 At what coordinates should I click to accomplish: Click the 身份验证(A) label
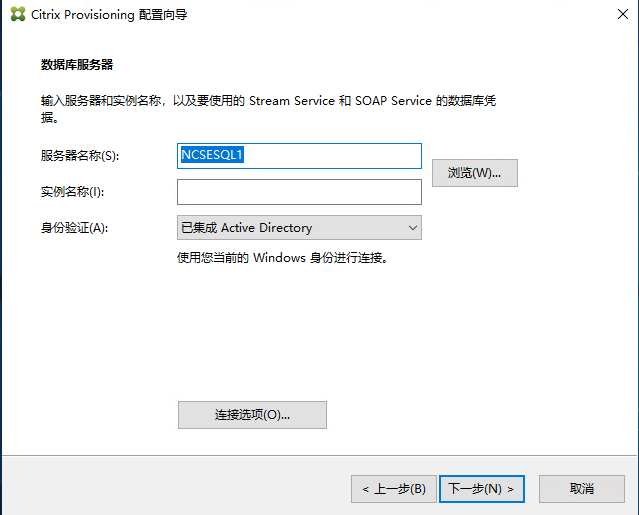pos(74,228)
